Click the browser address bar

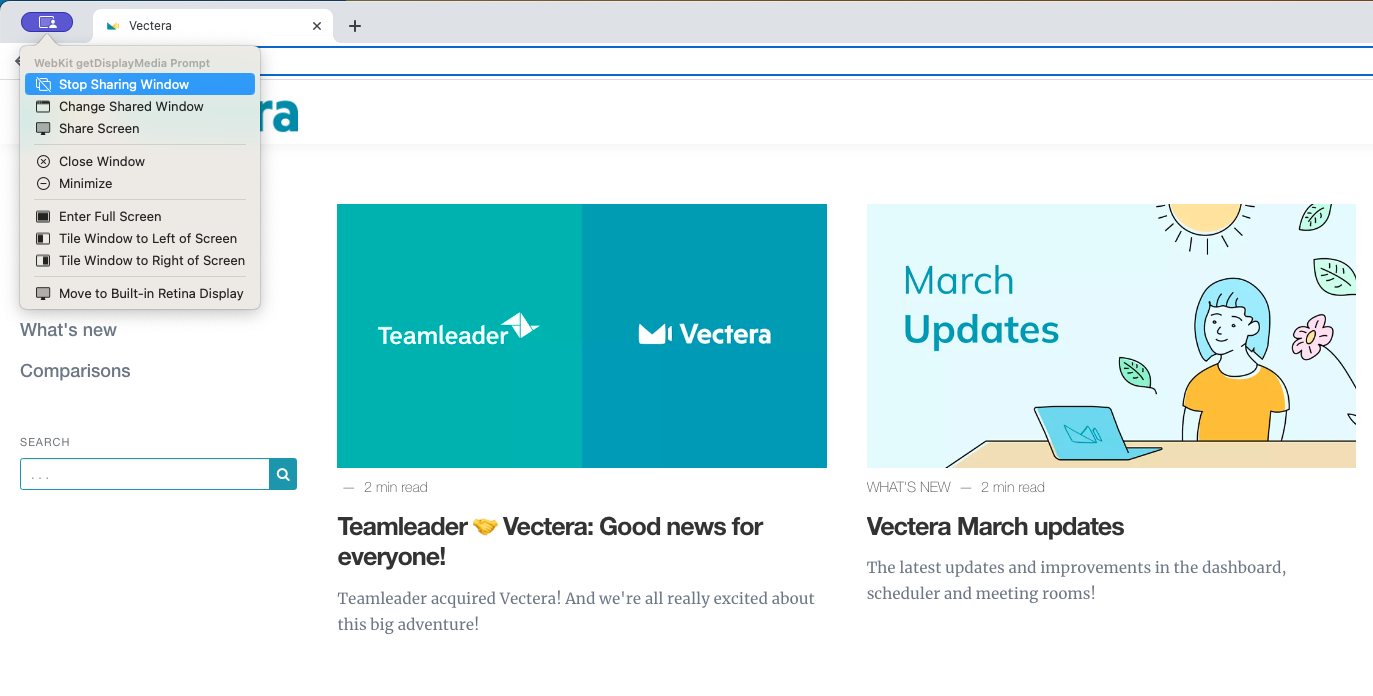point(816,61)
